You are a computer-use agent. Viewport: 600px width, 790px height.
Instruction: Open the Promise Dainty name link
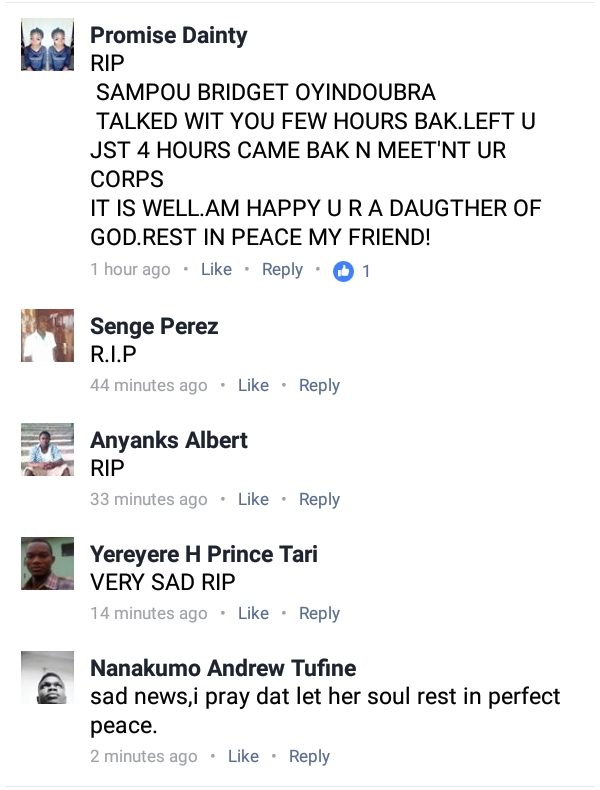[169, 36]
